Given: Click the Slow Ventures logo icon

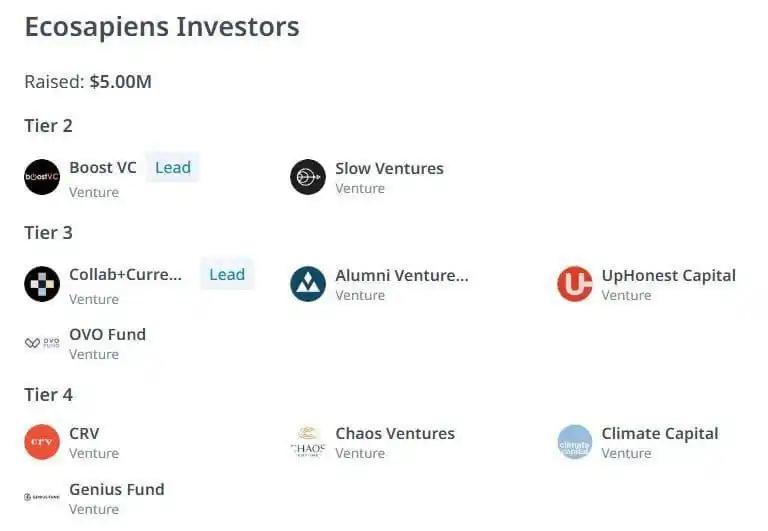Looking at the screenshot, I should tap(308, 177).
